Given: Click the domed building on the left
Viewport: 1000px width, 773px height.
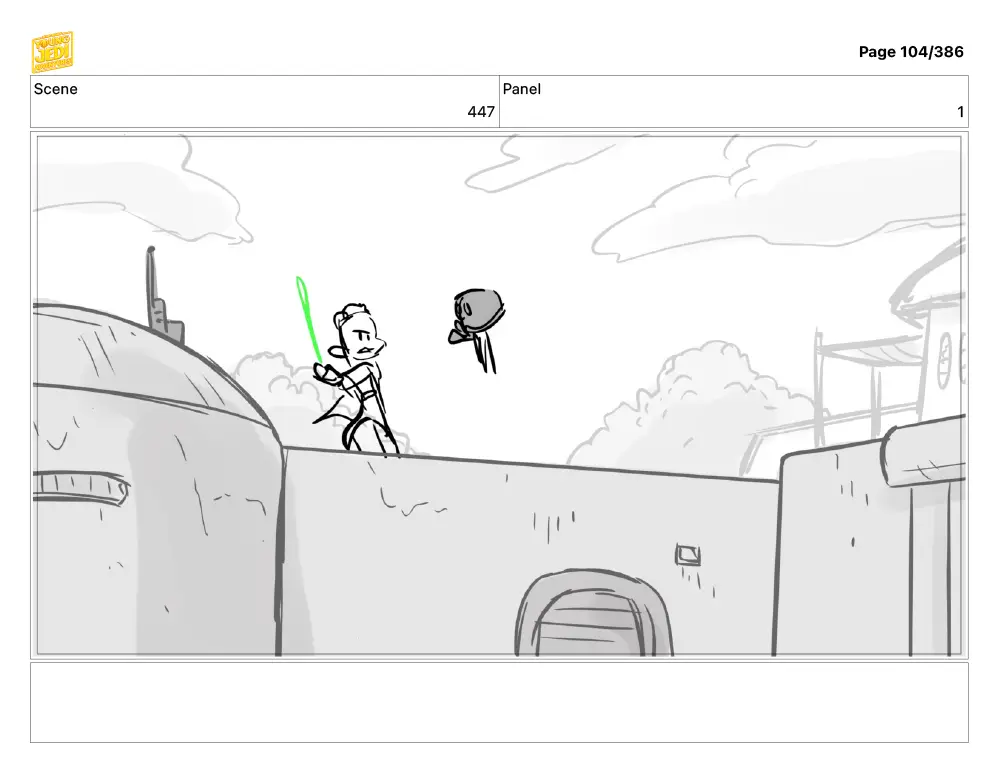Looking at the screenshot, I should pyautogui.click(x=156, y=478).
